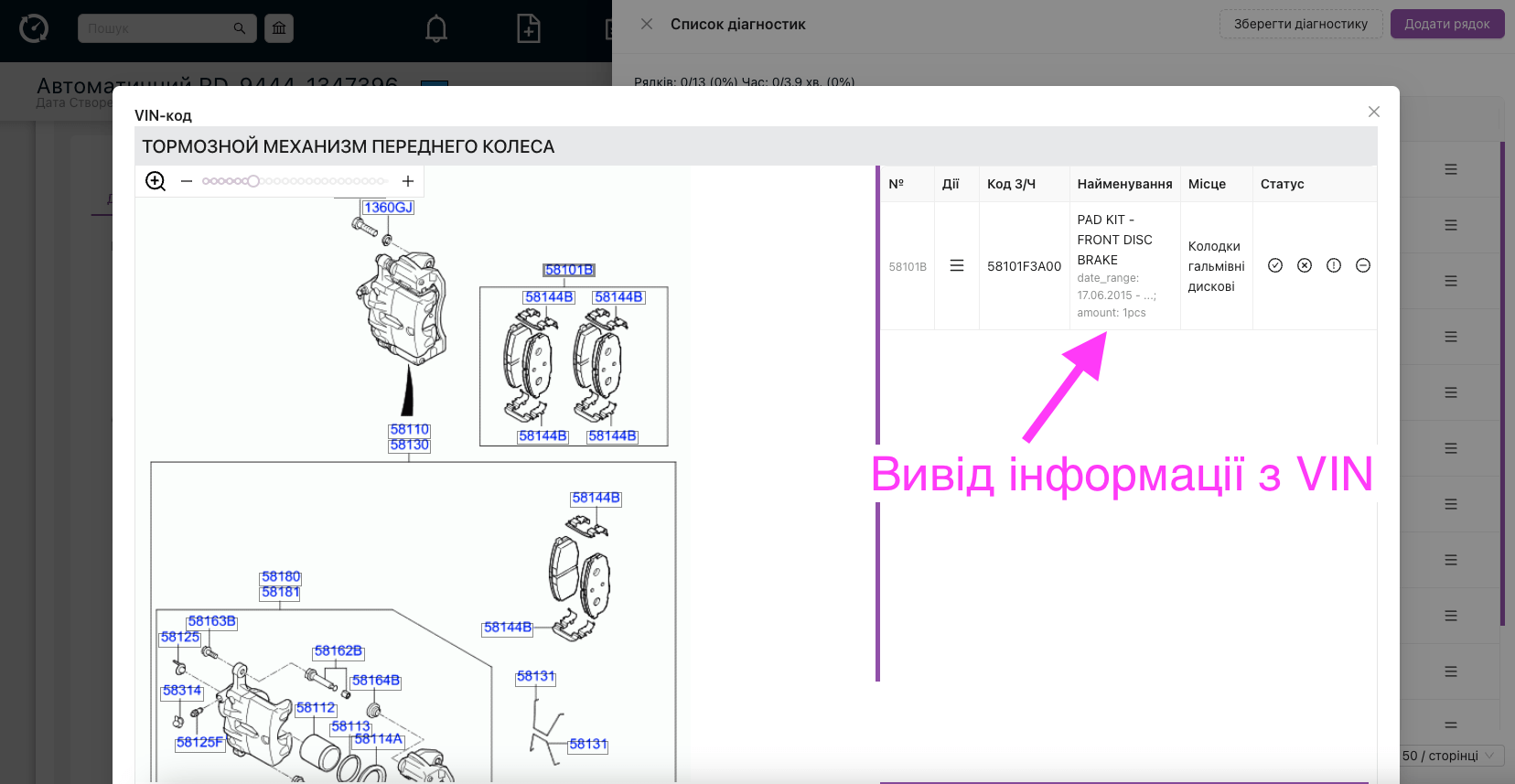Set brake pad row status to crossed circle
Image resolution: width=1515 pixels, height=784 pixels.
[x=1305, y=265]
